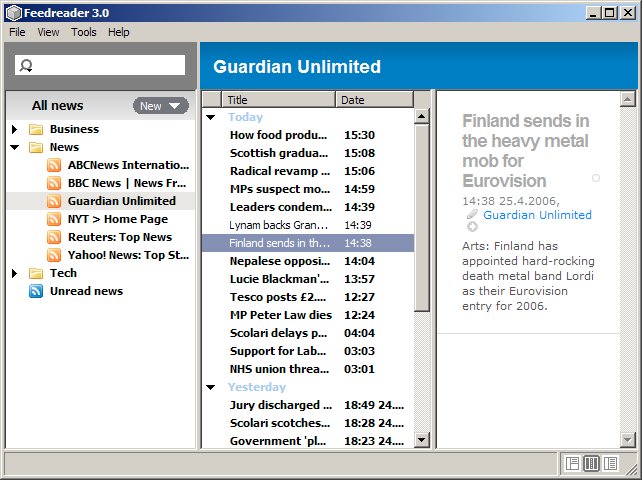Click the News folder icon
642x480 pixels.
[x=36, y=147]
